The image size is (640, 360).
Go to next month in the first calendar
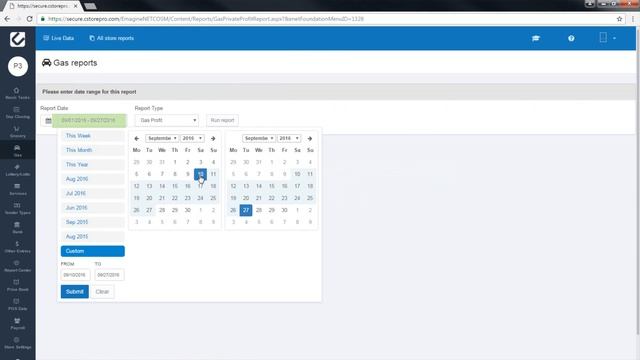point(213,138)
